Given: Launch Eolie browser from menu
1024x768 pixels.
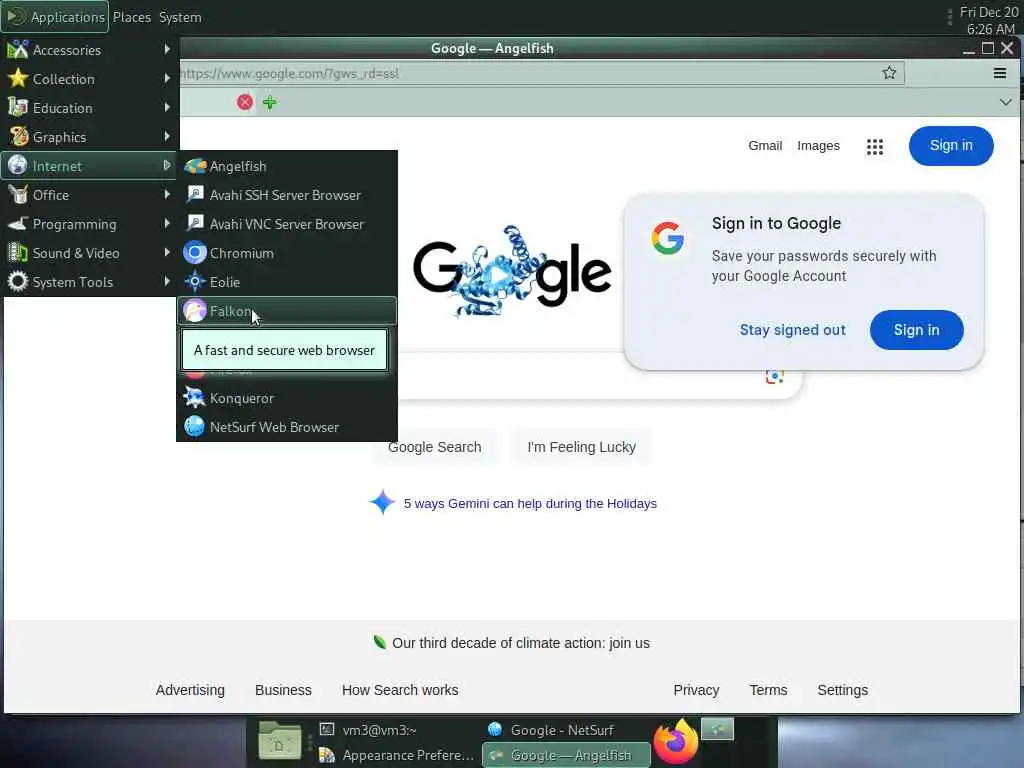Looking at the screenshot, I should click(287, 282).
